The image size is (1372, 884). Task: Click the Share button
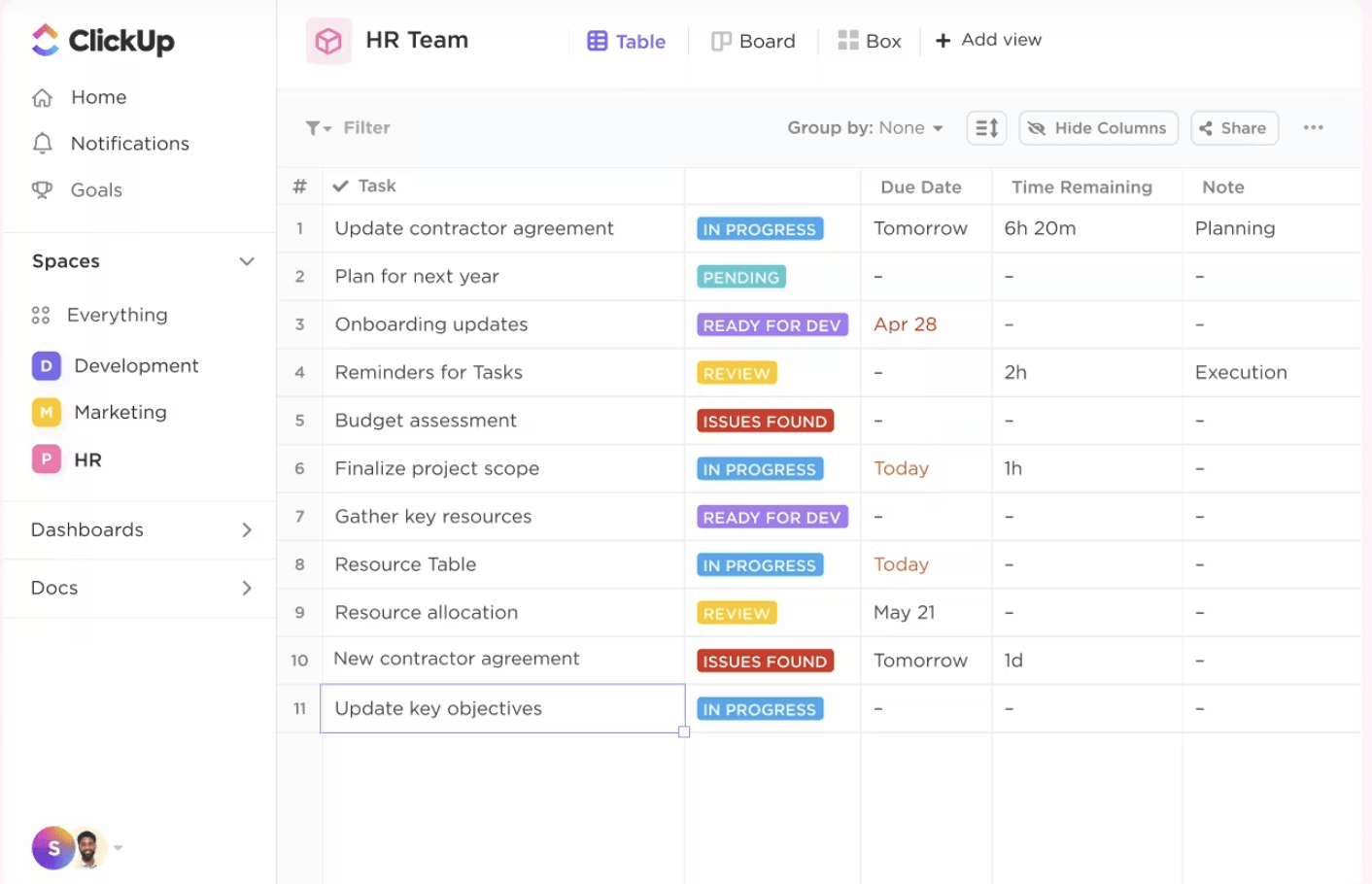click(1233, 127)
